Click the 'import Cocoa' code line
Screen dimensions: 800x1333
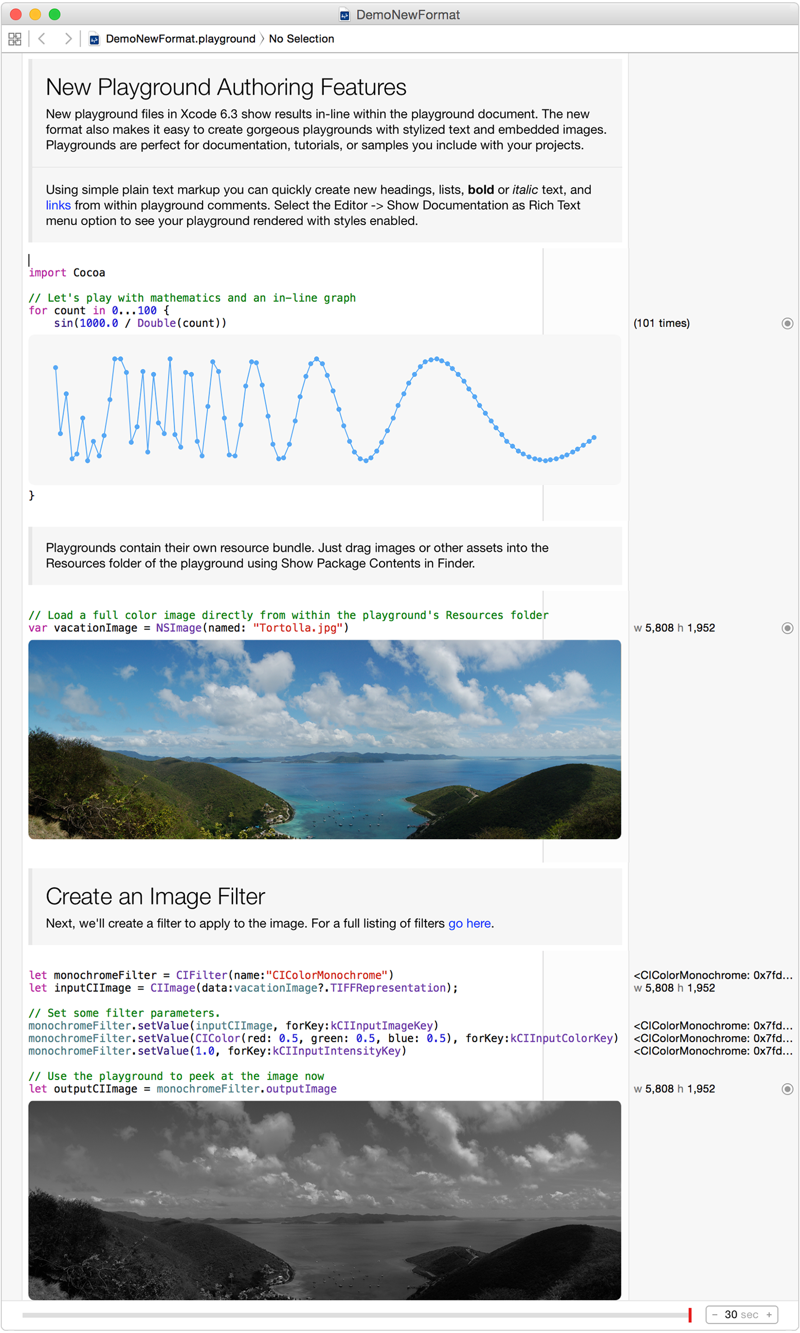pyautogui.click(x=67, y=273)
